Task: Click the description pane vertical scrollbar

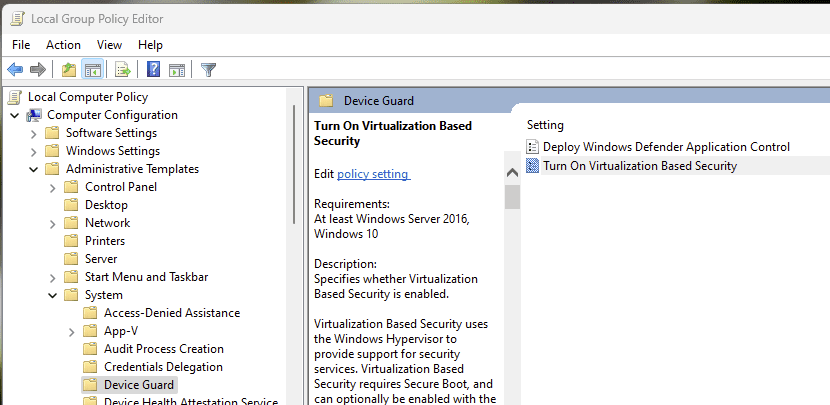Action: coord(512,300)
